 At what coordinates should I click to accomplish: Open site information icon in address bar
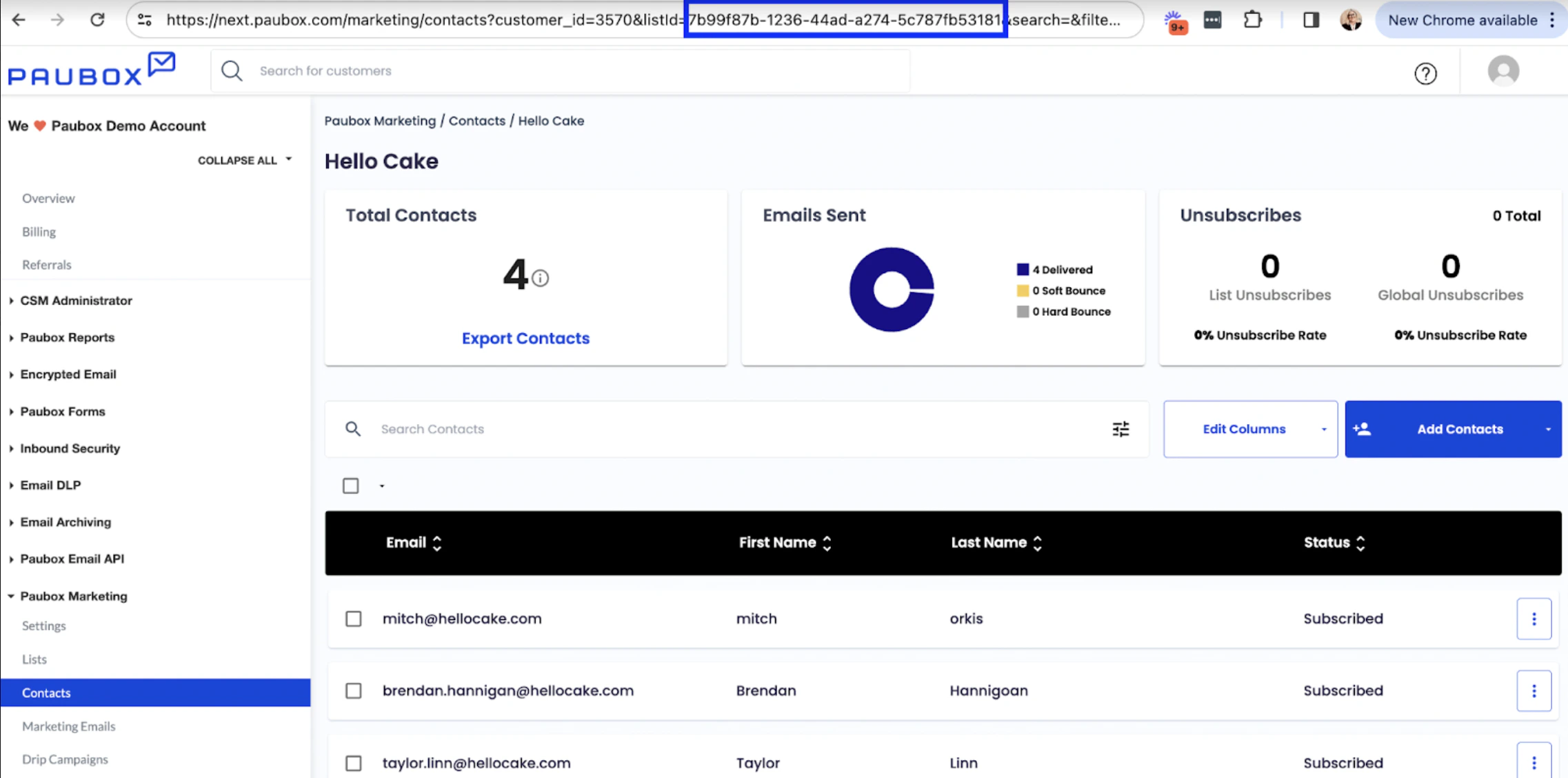[145, 20]
